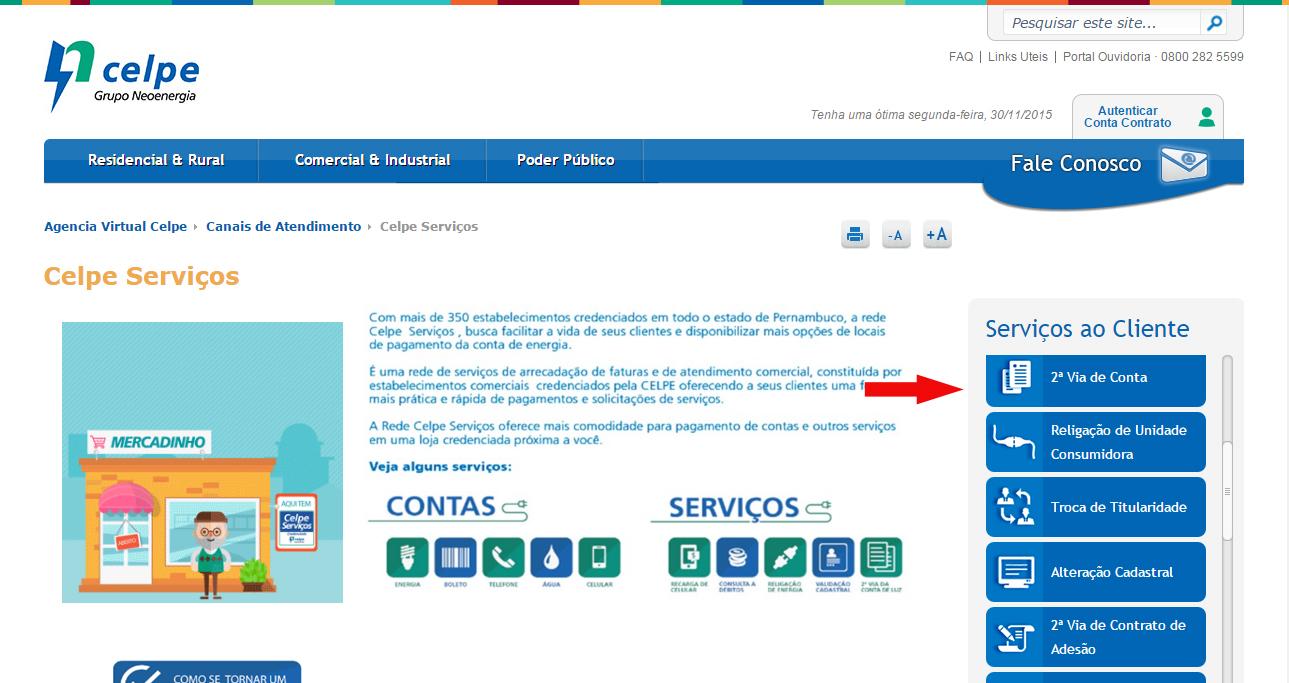
Task: Click the Serviços ao Cliente scrollbar
Action: tap(1227, 490)
